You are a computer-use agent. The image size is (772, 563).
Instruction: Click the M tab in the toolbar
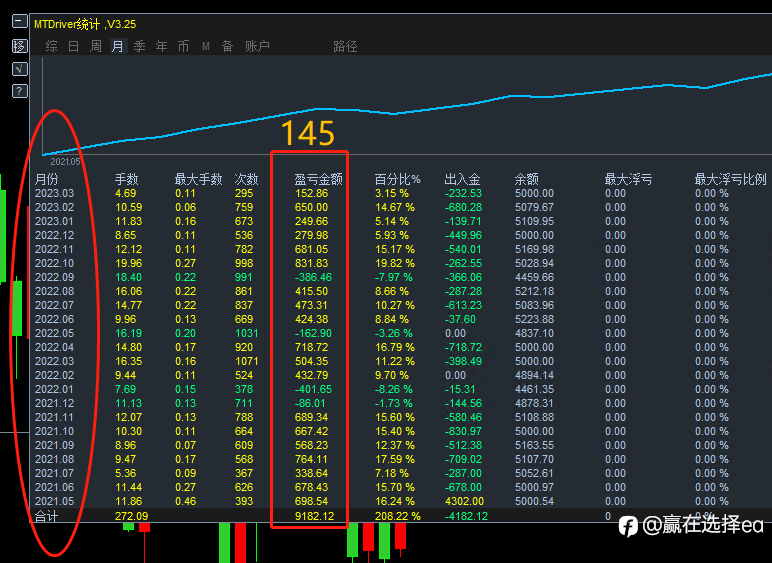206,46
